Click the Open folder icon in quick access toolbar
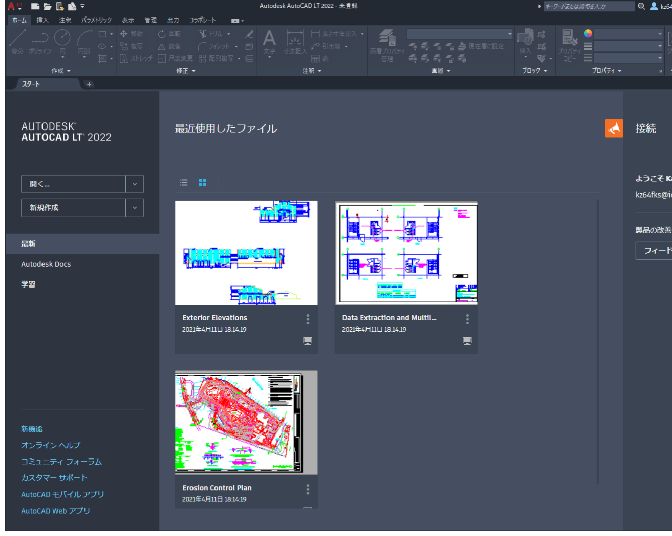Image resolution: width=672 pixels, height=536 pixels. point(47,6)
